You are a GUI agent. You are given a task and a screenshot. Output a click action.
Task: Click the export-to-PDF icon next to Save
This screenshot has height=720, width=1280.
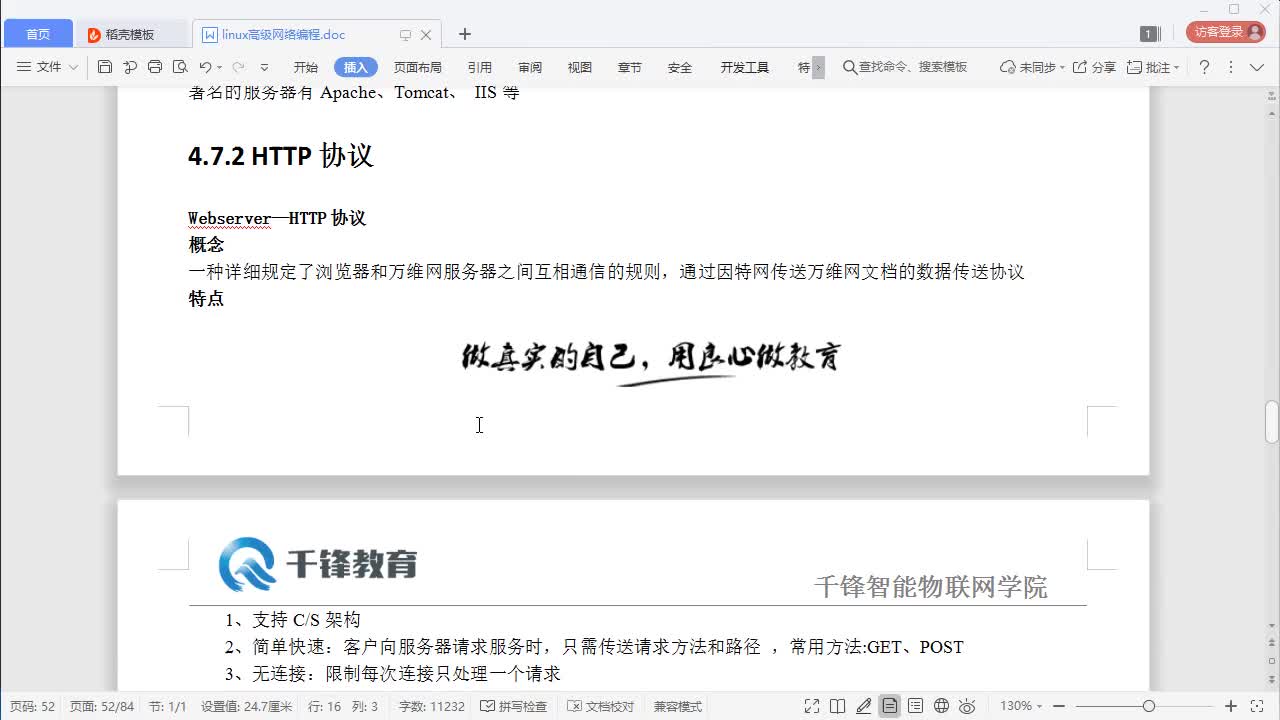[130, 67]
